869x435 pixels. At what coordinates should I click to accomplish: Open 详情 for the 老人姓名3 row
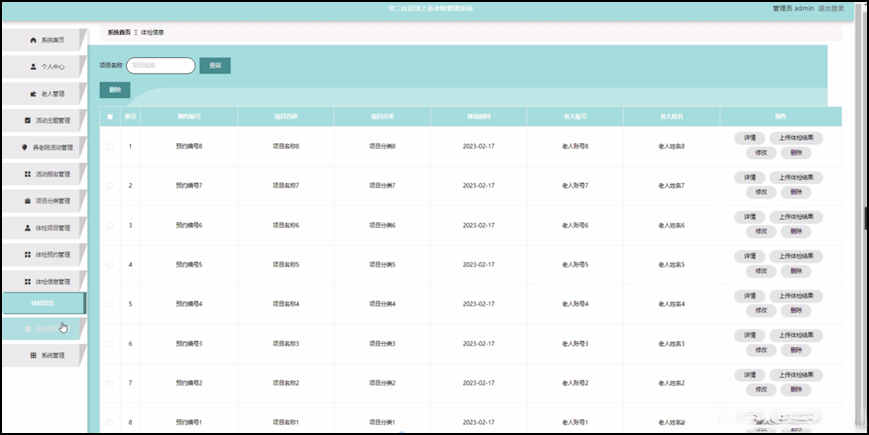click(749, 335)
